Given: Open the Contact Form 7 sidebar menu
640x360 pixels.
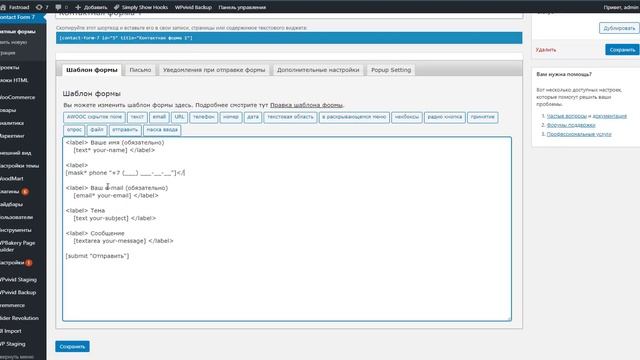Looking at the screenshot, I should pyautogui.click(x=23, y=17).
